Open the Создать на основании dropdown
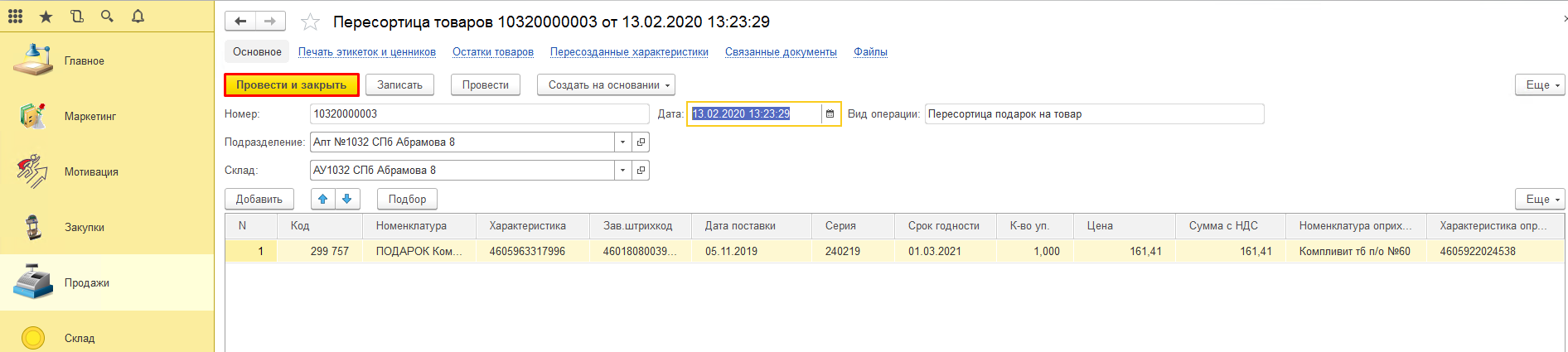The width and height of the screenshot is (1568, 352). pos(606,85)
